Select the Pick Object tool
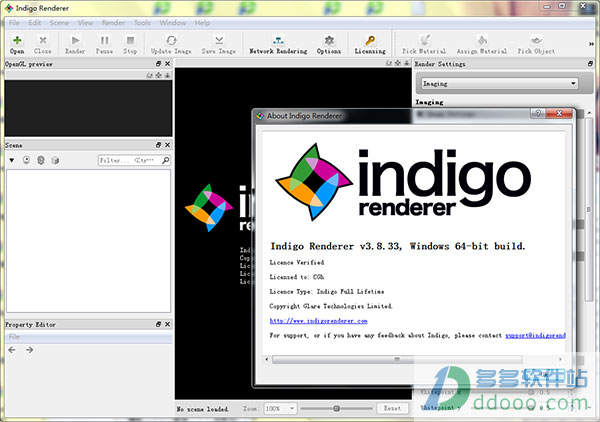 click(x=536, y=44)
